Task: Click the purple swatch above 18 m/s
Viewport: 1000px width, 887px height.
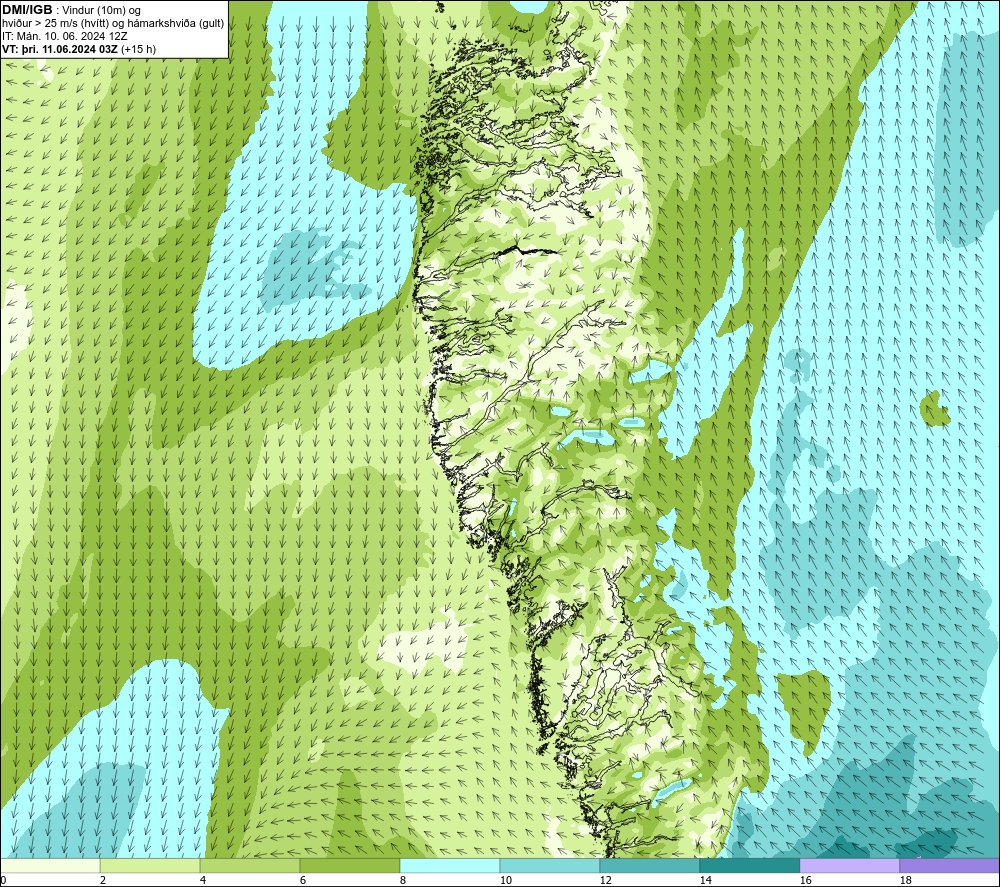Action: pos(949,865)
